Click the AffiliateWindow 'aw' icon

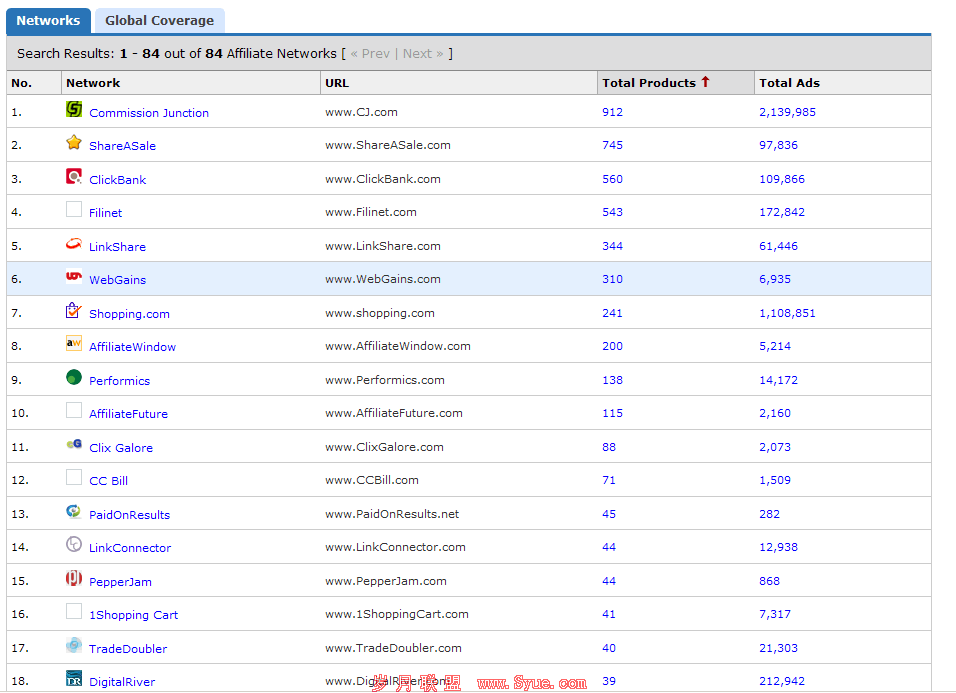(x=74, y=344)
